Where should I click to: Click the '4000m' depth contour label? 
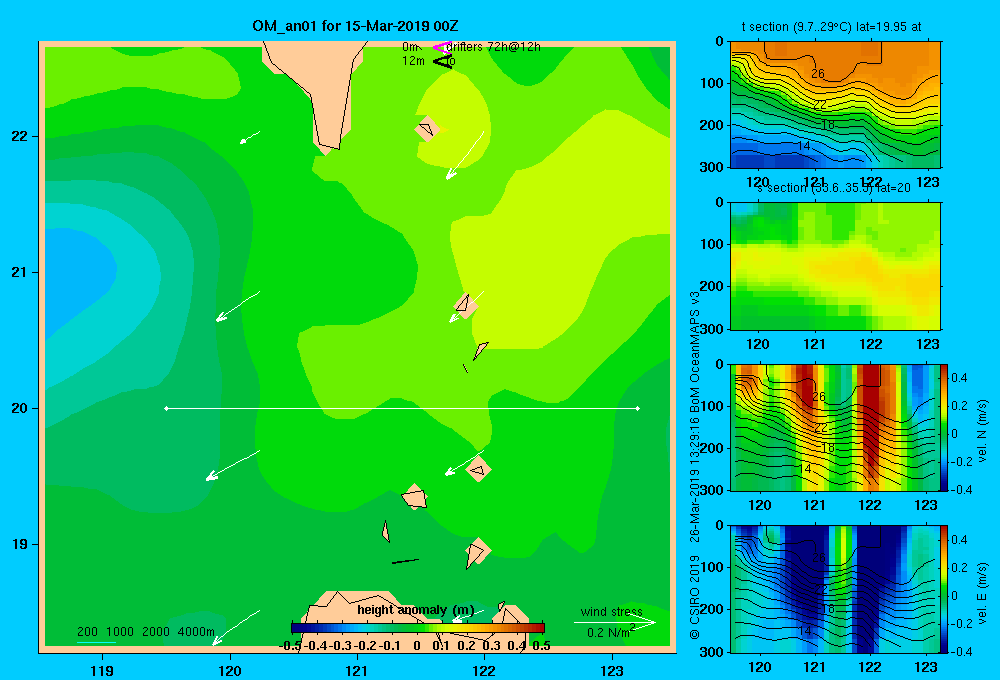tap(196, 632)
